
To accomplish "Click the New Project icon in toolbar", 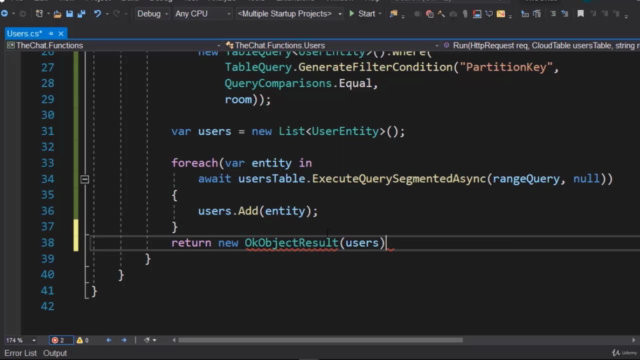I will (x=39, y=14).
